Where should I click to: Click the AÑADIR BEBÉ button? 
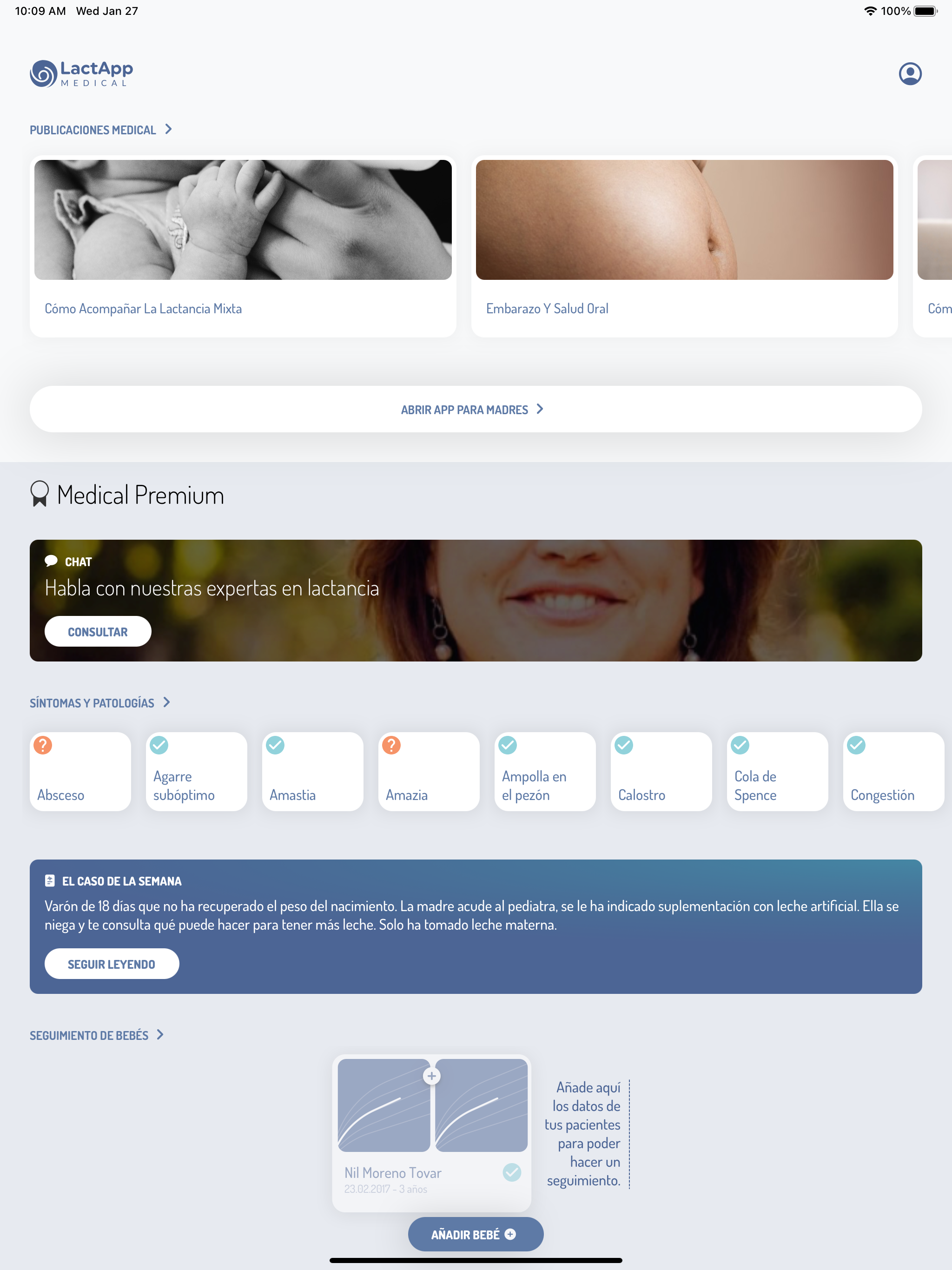point(476,1234)
